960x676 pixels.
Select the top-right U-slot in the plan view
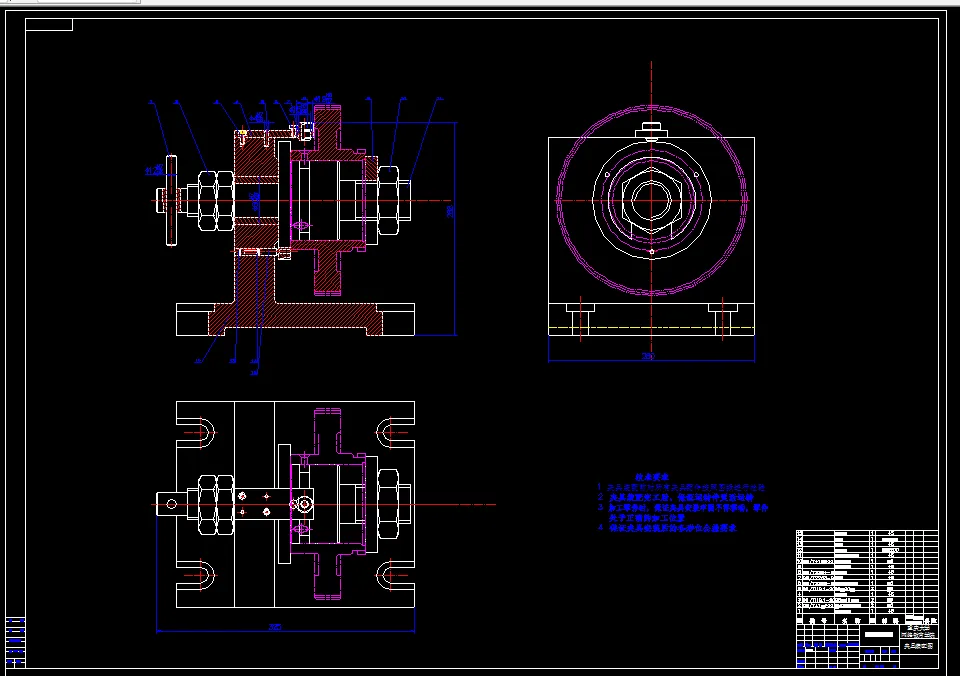tap(395, 432)
